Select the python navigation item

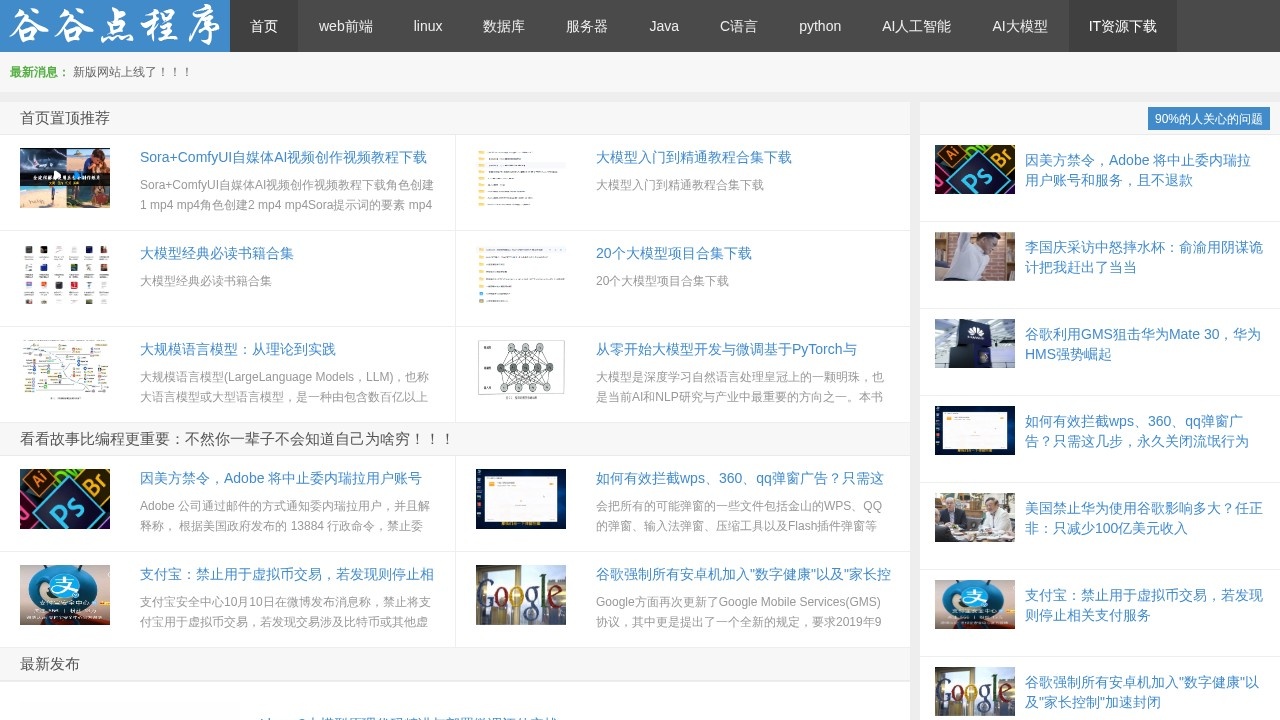[x=820, y=26]
